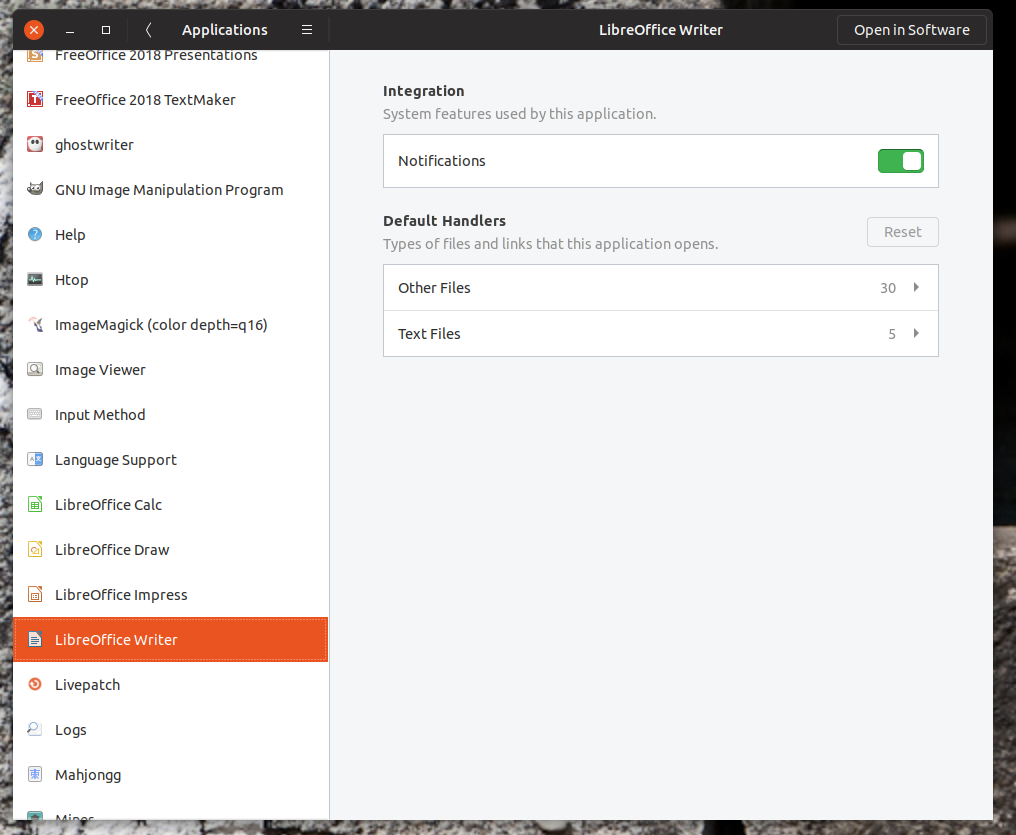Viewport: 1016px width, 835px height.
Task: Expand the Other Files row arrow
Action: 916,287
